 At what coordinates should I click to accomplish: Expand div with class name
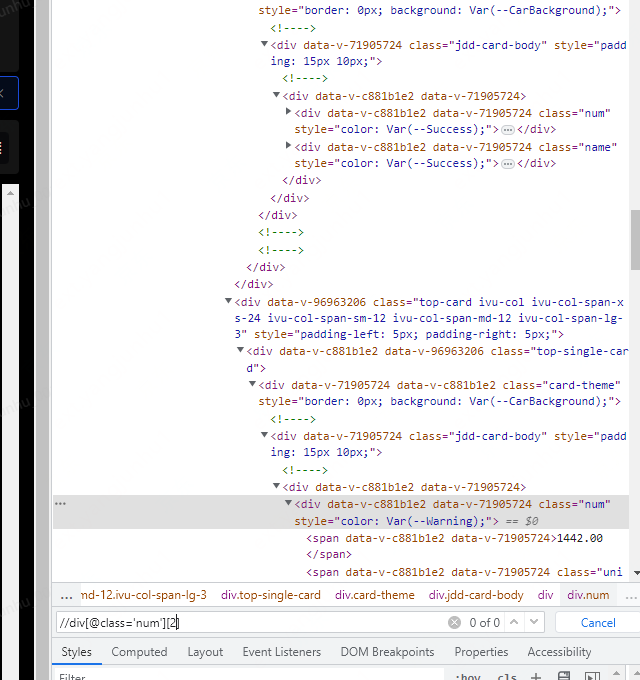(x=289, y=147)
